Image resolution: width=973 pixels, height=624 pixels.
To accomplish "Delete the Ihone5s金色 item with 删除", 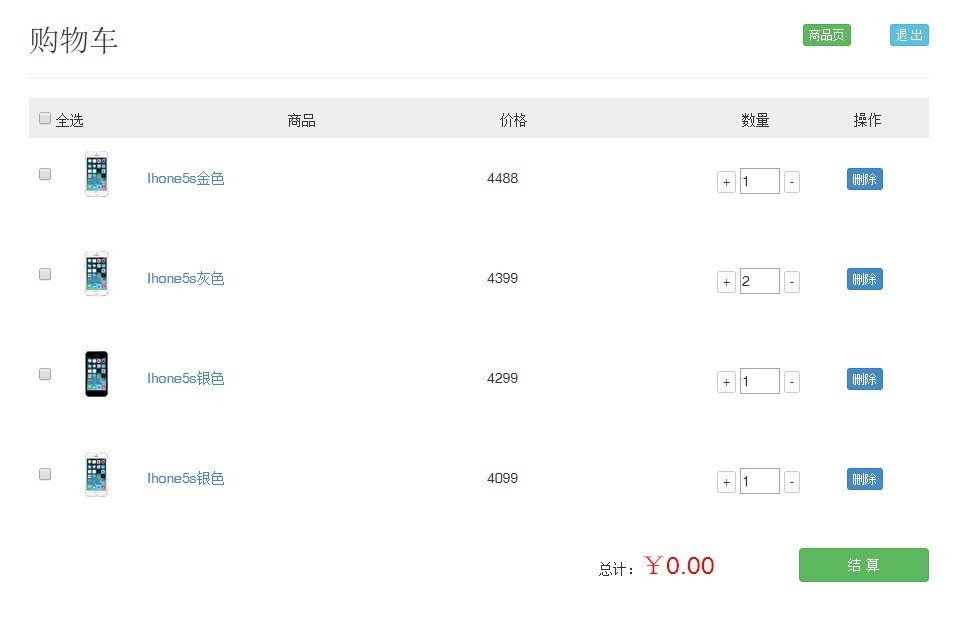I will point(864,179).
